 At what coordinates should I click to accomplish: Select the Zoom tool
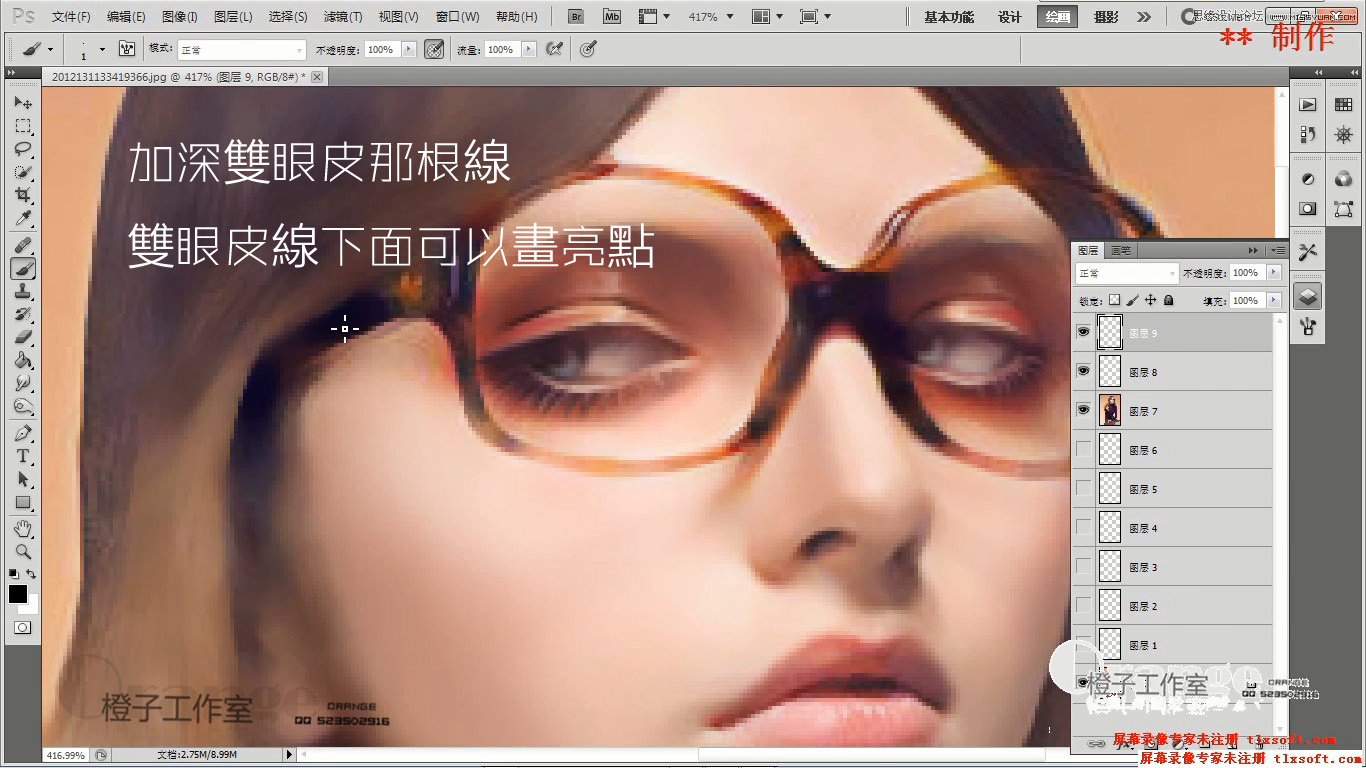pos(22,551)
